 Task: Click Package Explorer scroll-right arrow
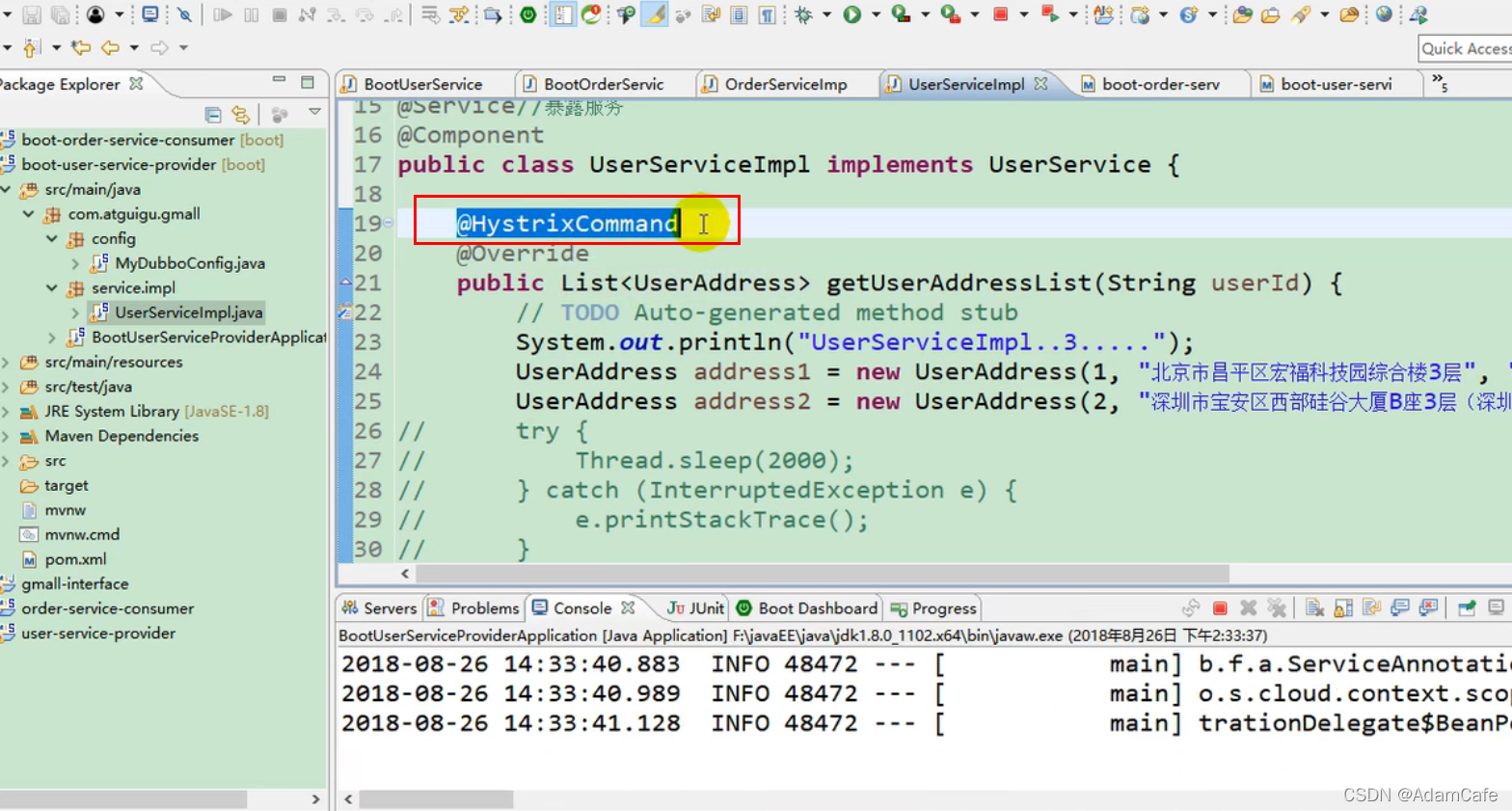coord(315,799)
